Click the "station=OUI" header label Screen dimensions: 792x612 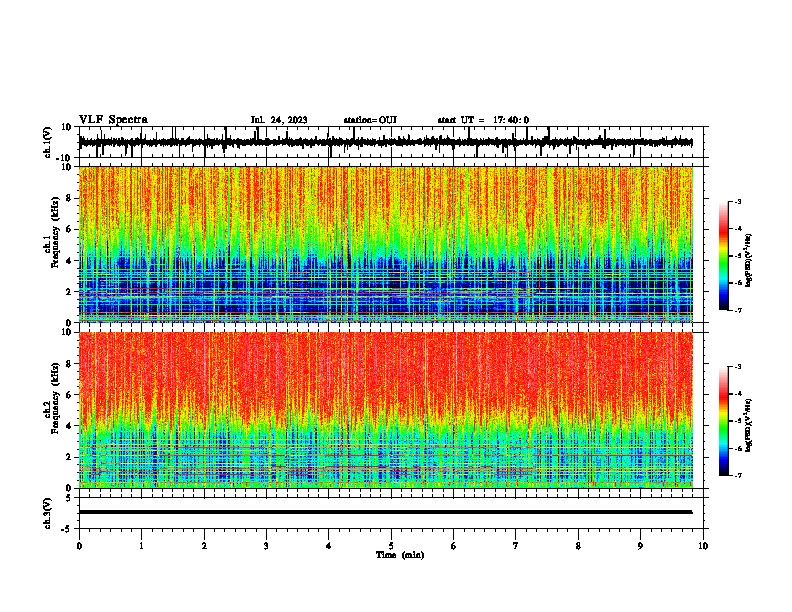(370, 120)
